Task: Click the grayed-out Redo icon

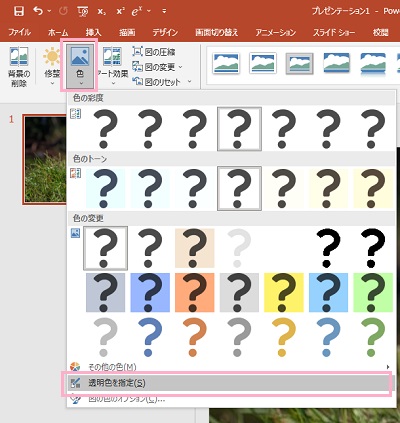Action: click(x=63, y=11)
